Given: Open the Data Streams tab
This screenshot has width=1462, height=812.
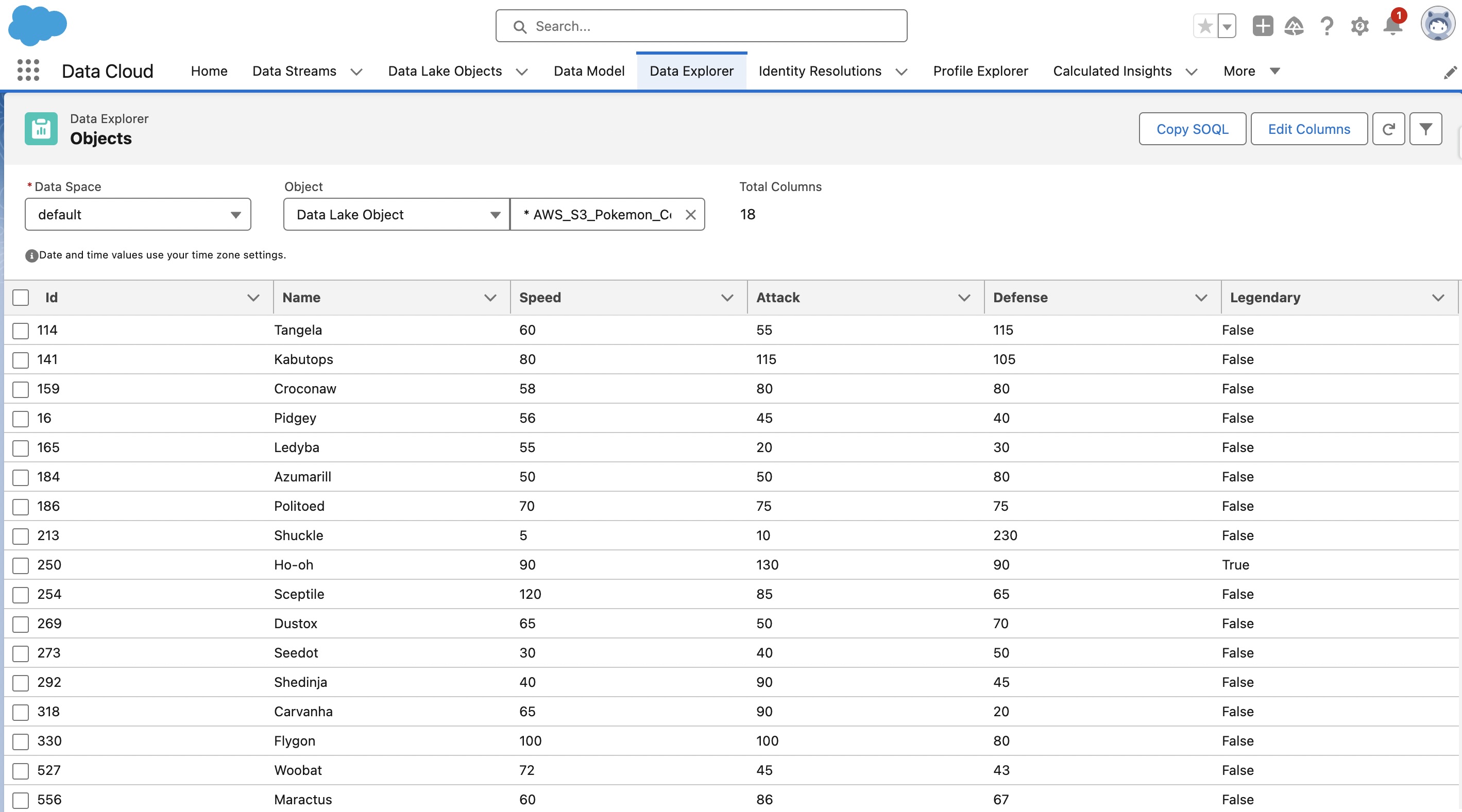Looking at the screenshot, I should (x=294, y=71).
